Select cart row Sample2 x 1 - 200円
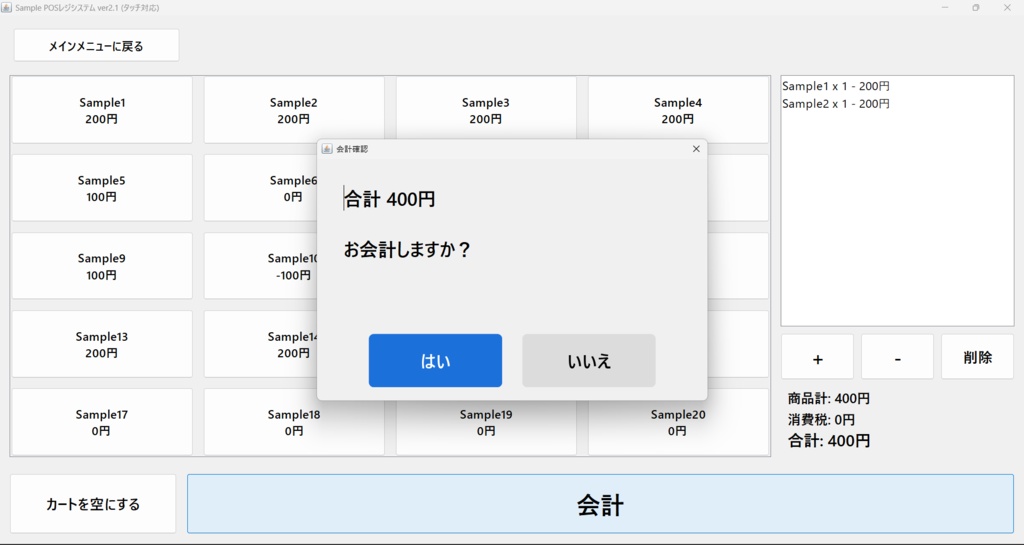 (x=897, y=104)
